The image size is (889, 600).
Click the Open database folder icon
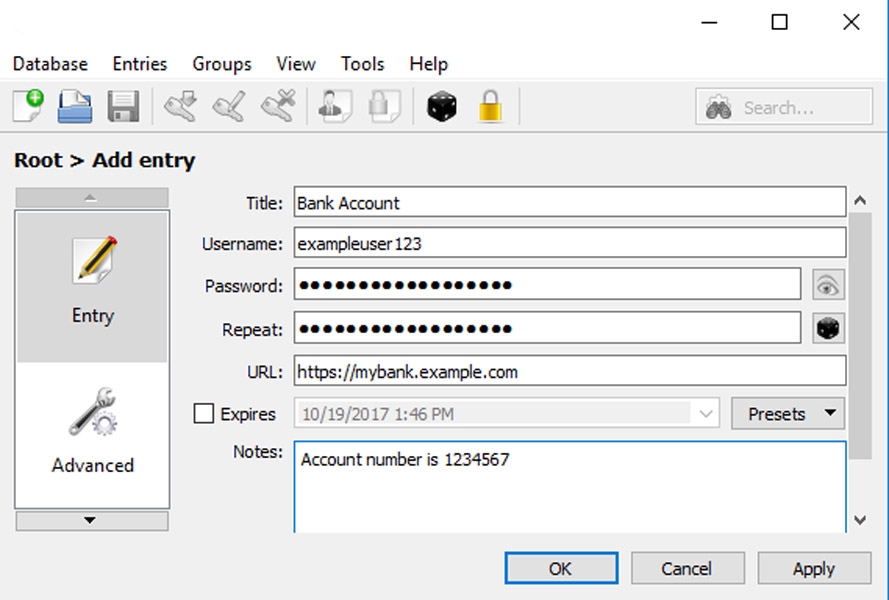(x=75, y=106)
